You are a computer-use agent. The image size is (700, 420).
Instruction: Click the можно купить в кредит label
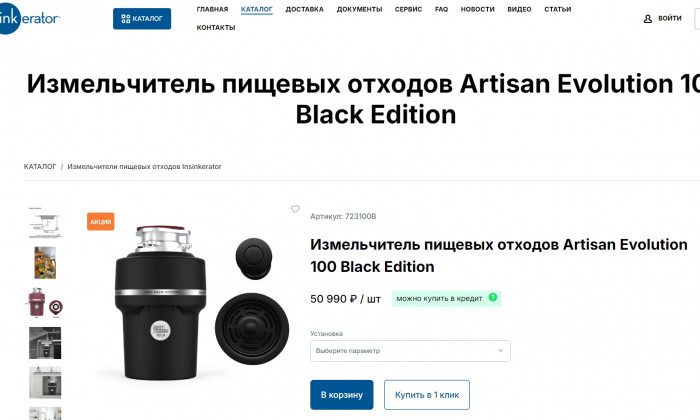pyautogui.click(x=439, y=299)
